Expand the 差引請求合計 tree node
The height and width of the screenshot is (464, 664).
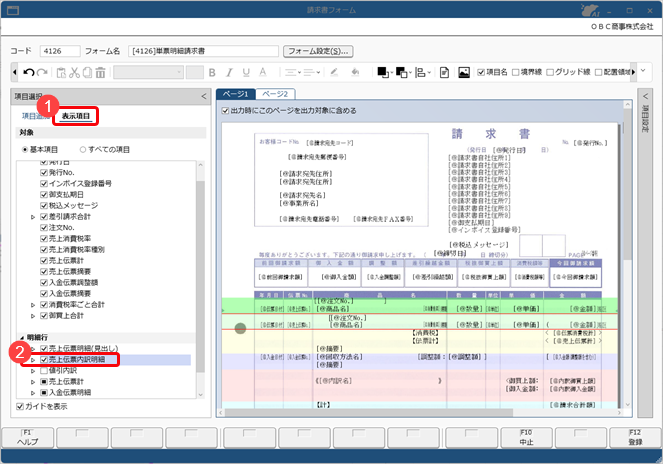[33, 217]
